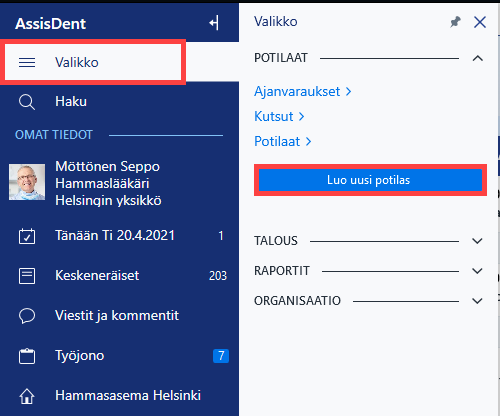Click the Työjono clipboard icon

pos(27,356)
